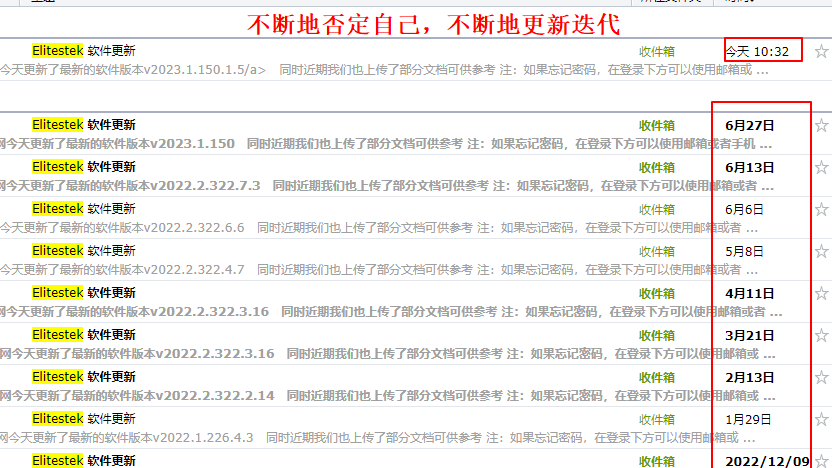Open the 3月21日 preview mentioning v2022.2.322.3.16
This screenshot has height=468, width=832.
click(x=388, y=353)
